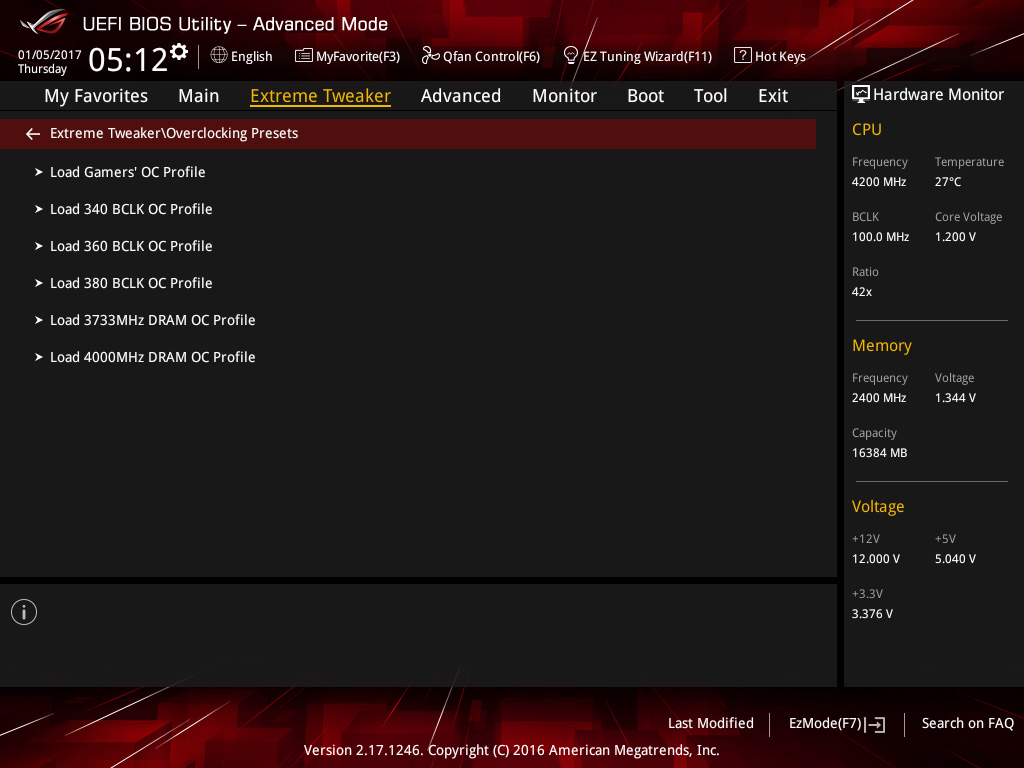Click the Hot Keys question mark icon

(x=742, y=56)
